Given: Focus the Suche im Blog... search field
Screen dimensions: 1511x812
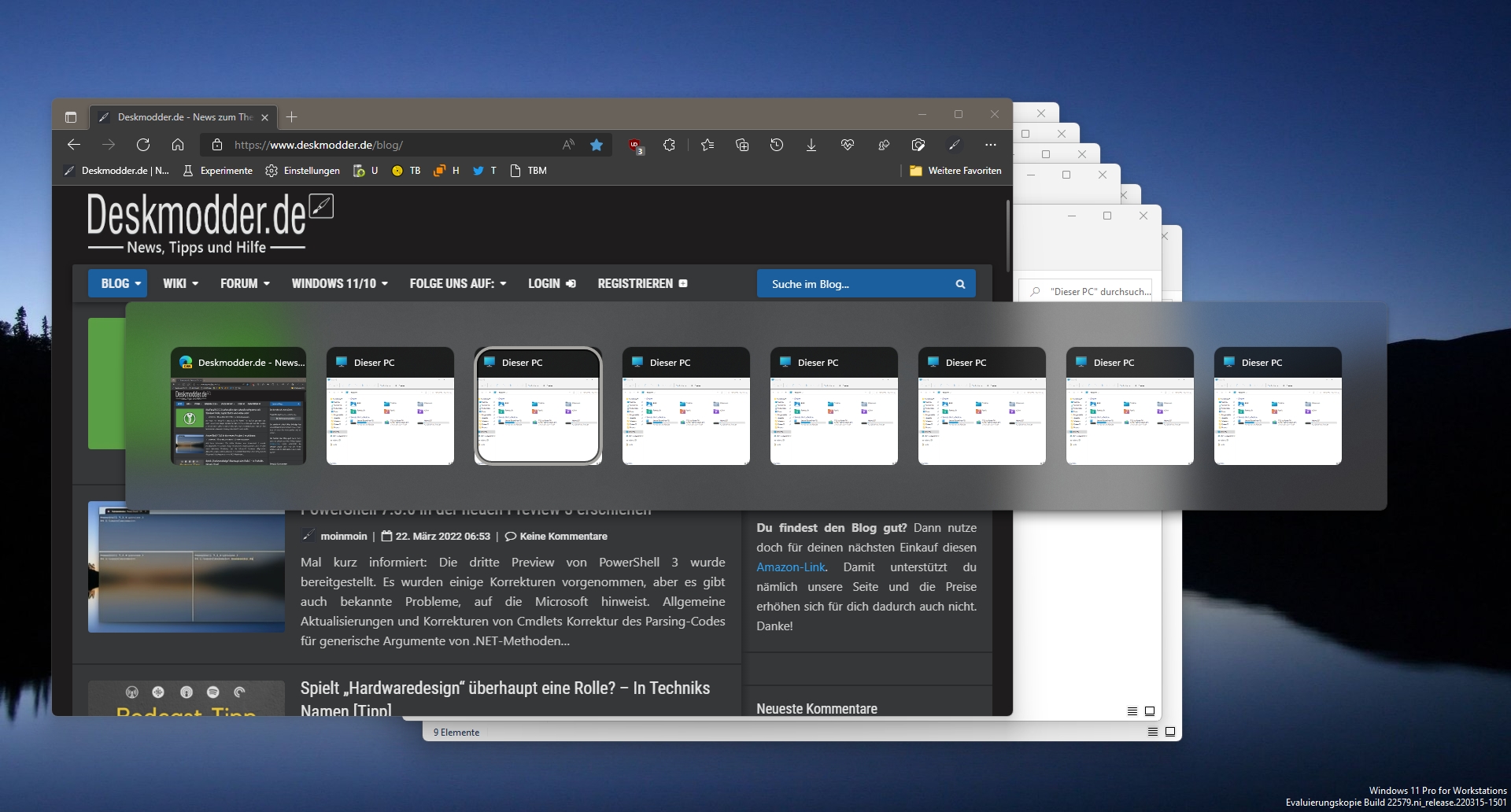Looking at the screenshot, I should click(853, 284).
